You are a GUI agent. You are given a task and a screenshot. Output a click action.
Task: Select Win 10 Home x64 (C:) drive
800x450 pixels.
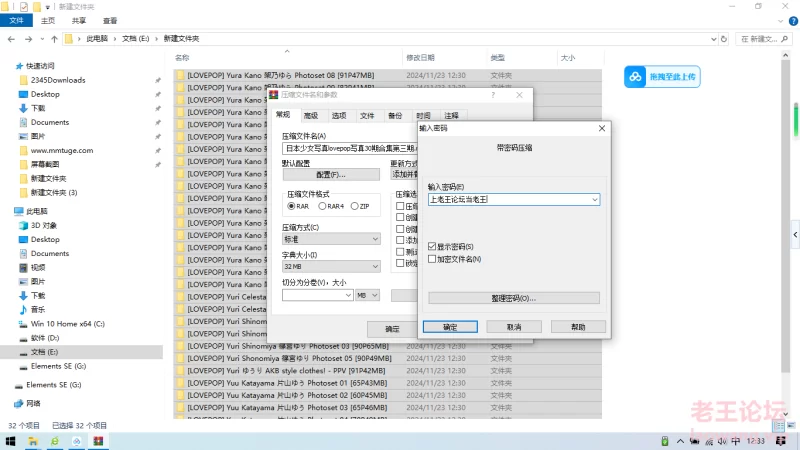click(67, 324)
